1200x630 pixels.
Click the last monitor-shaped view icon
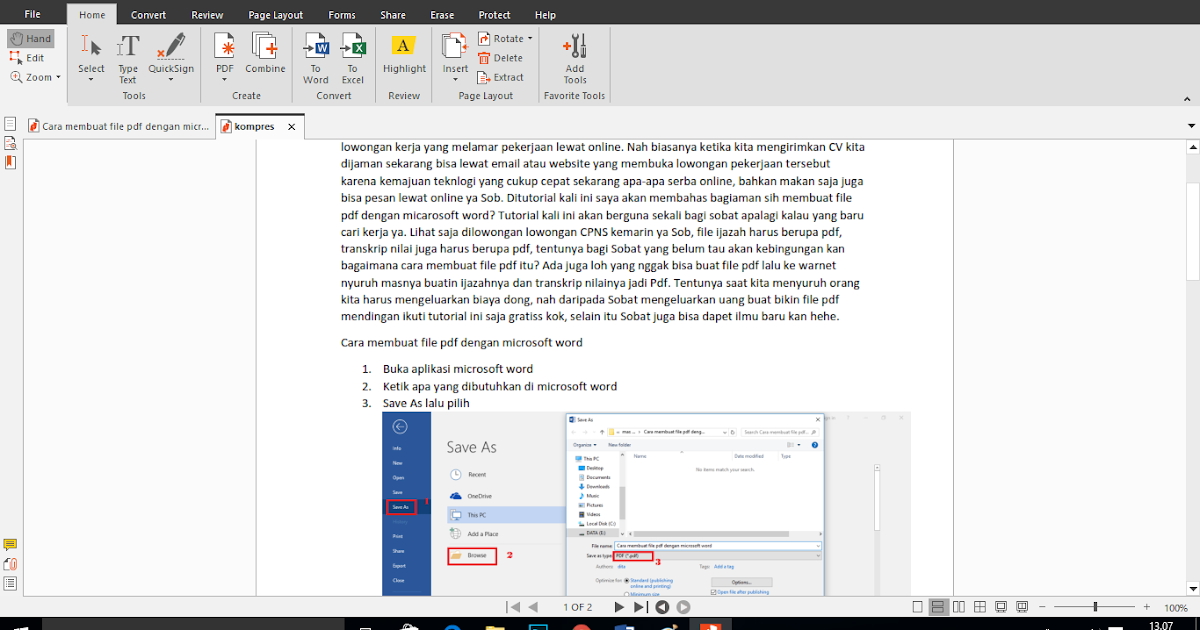1021,607
